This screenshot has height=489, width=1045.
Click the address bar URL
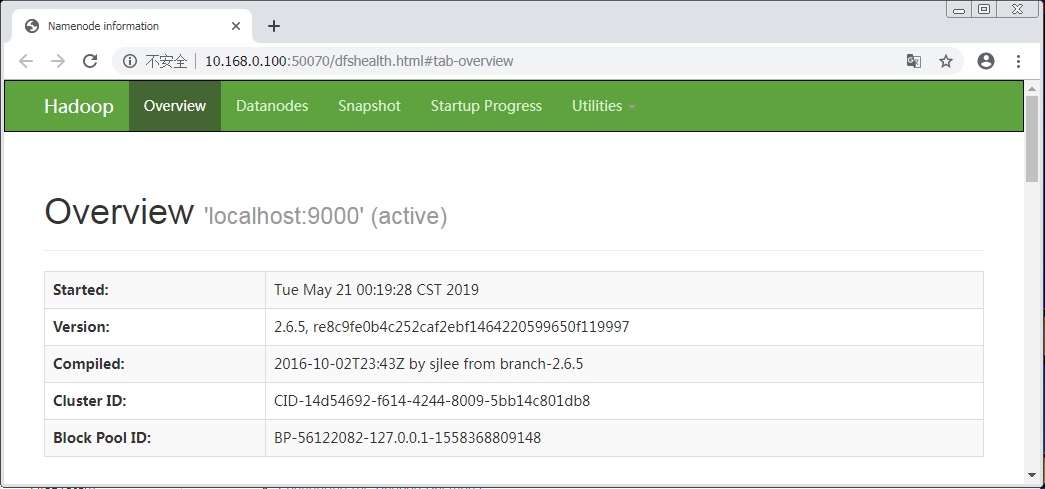(359, 61)
